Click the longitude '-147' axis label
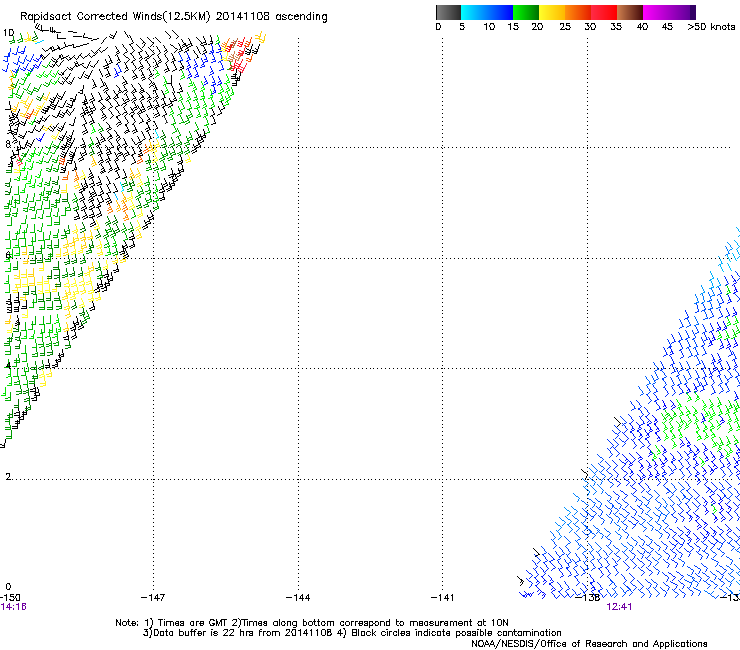This screenshot has width=740, height=650. (153, 598)
